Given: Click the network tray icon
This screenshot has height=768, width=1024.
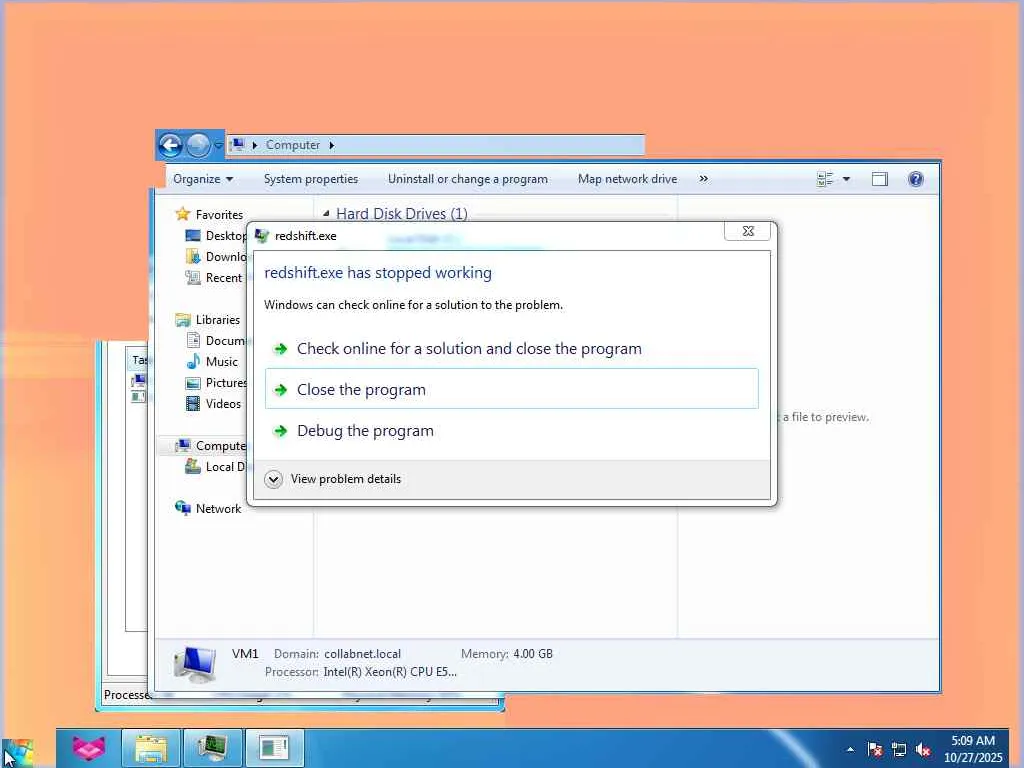Looking at the screenshot, I should tap(899, 749).
